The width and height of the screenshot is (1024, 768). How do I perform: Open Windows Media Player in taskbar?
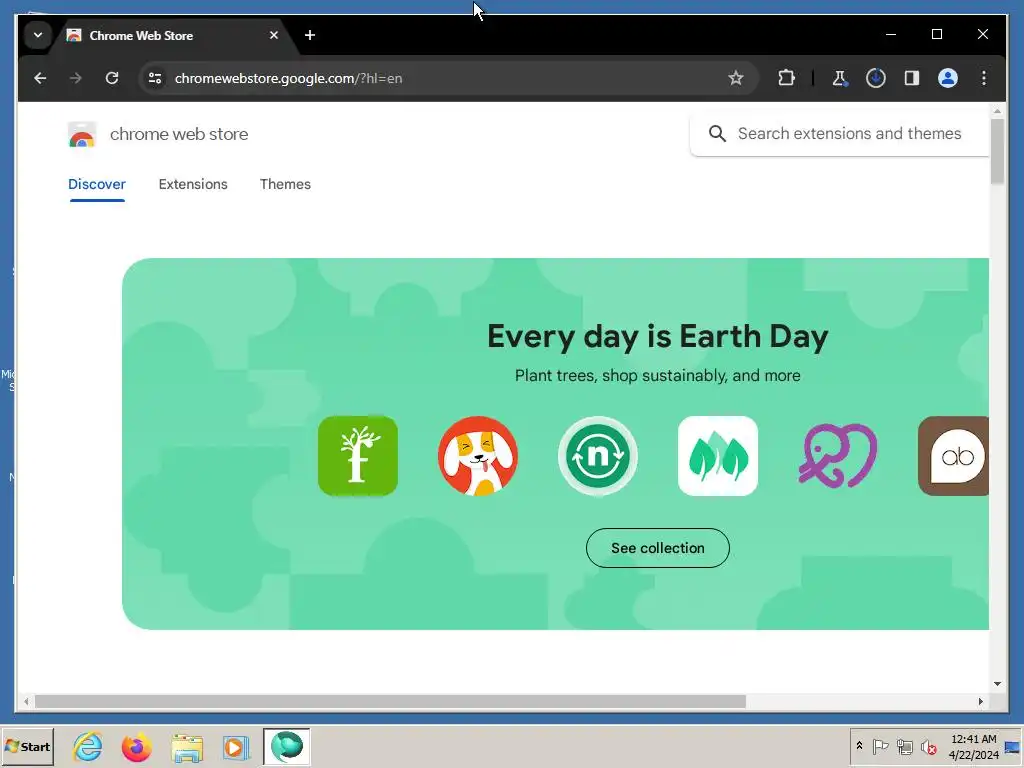pyautogui.click(x=235, y=746)
